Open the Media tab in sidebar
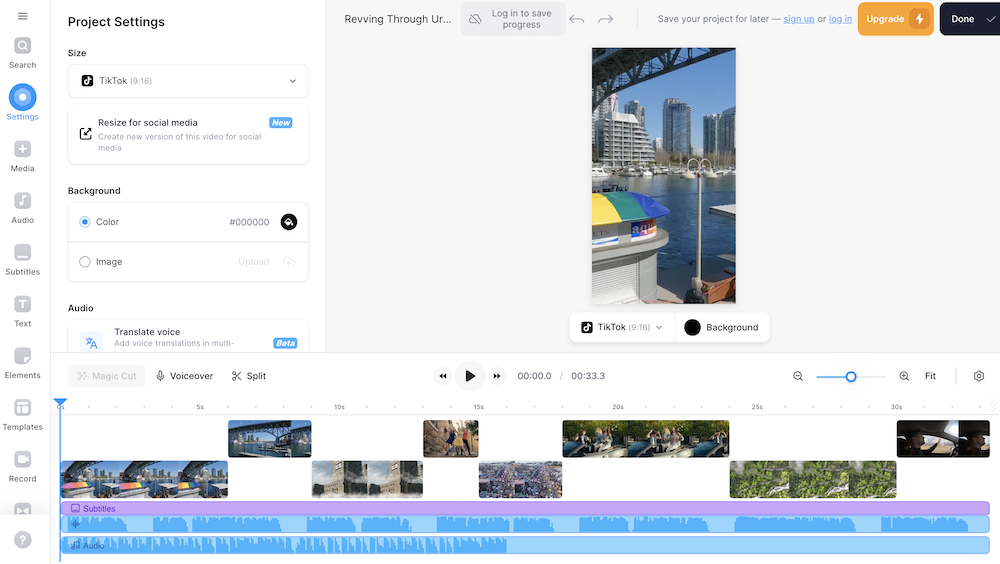Image resolution: width=1000 pixels, height=564 pixels. coord(22,156)
